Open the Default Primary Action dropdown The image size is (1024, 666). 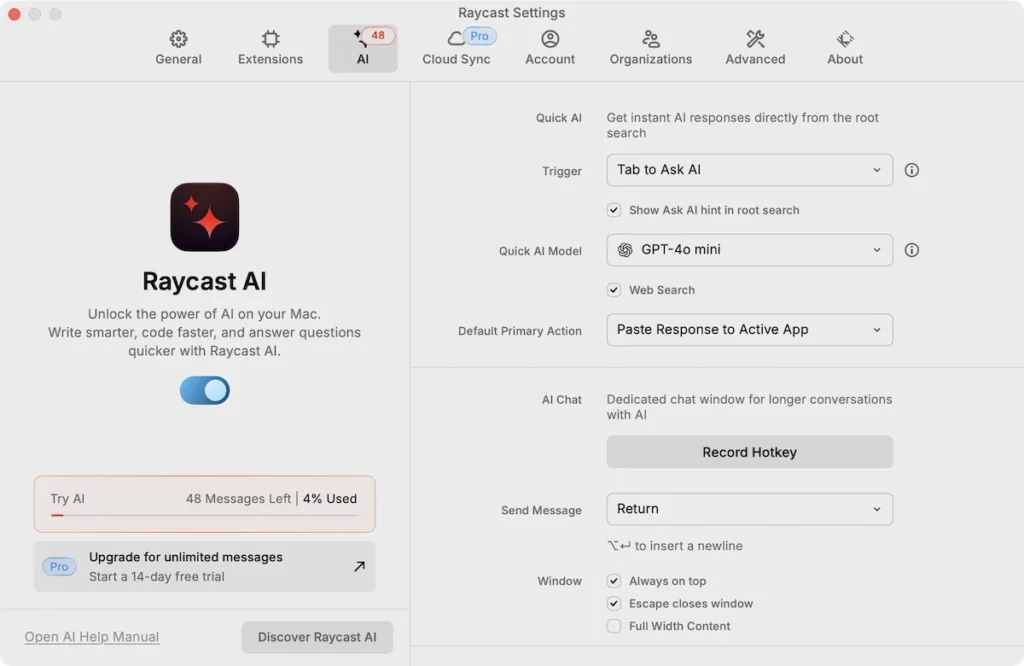pos(750,330)
